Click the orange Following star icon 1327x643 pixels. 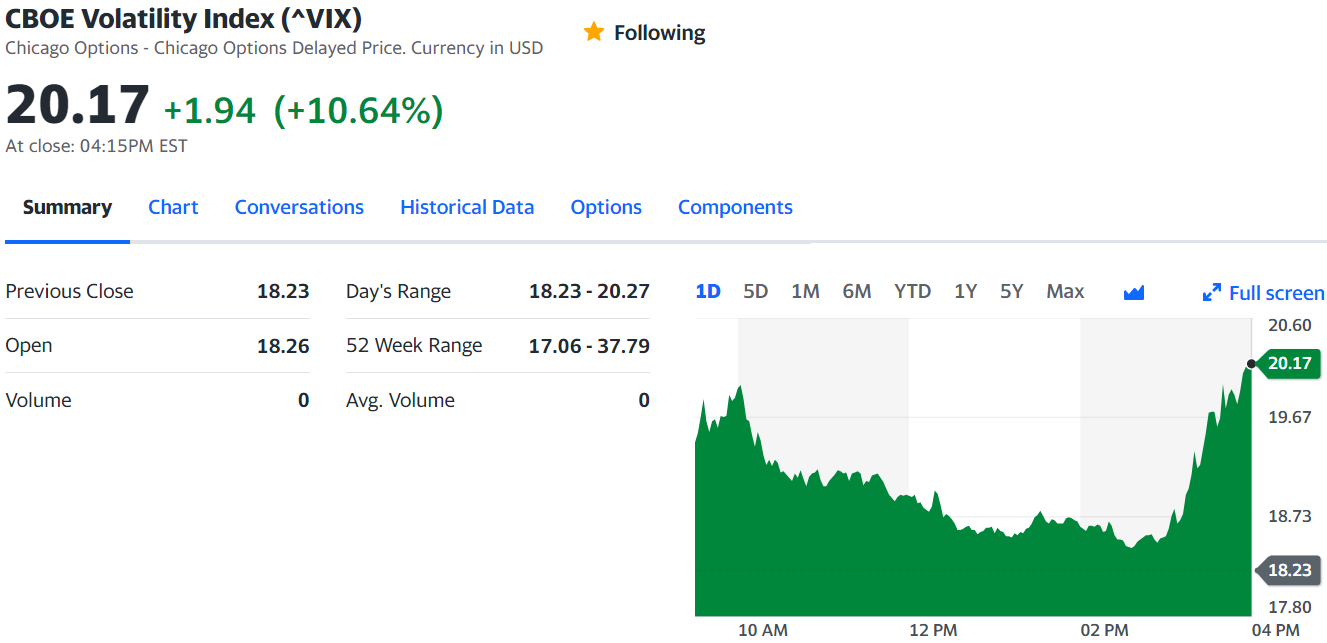[594, 32]
